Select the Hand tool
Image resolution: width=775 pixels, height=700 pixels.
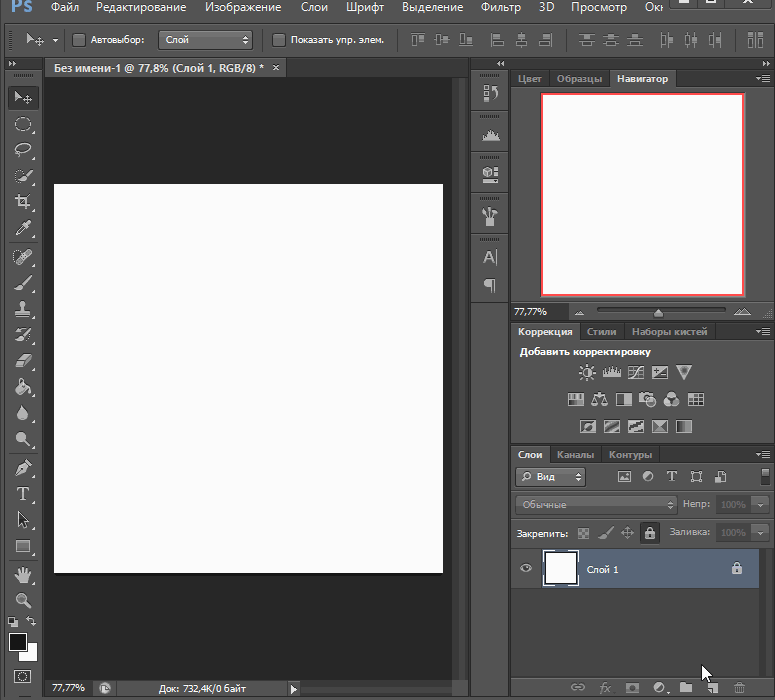(x=23, y=575)
